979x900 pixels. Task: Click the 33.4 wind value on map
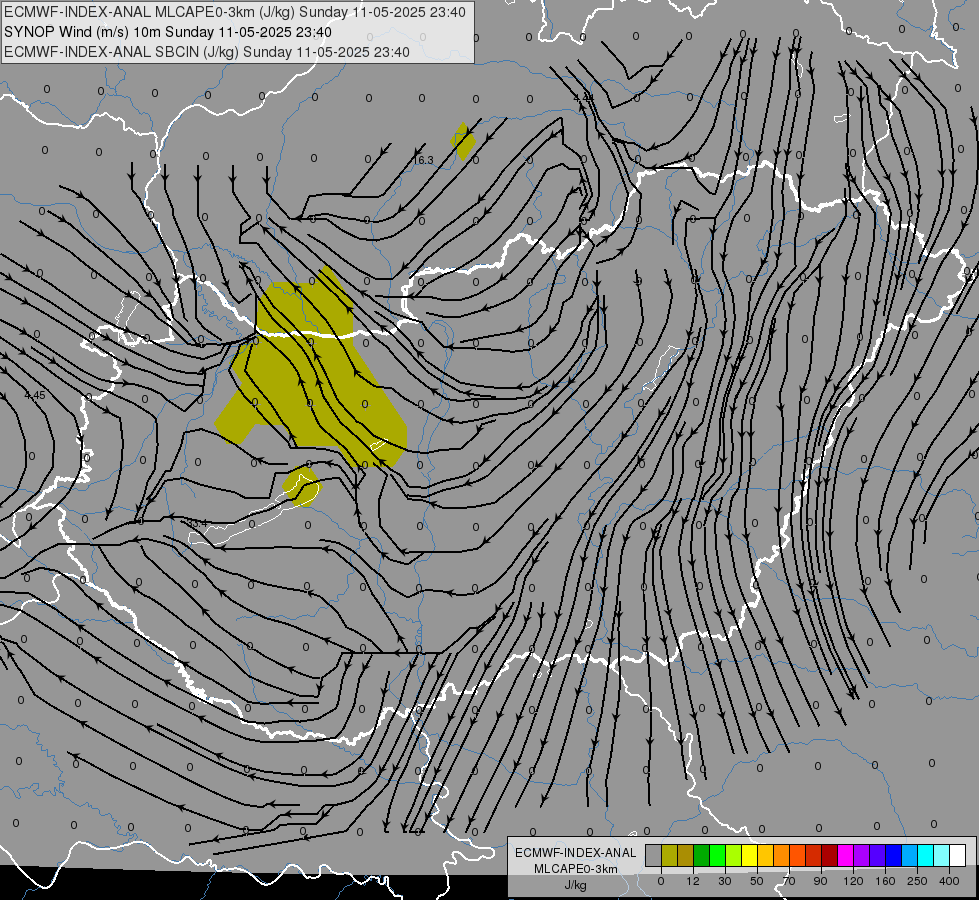197,523
